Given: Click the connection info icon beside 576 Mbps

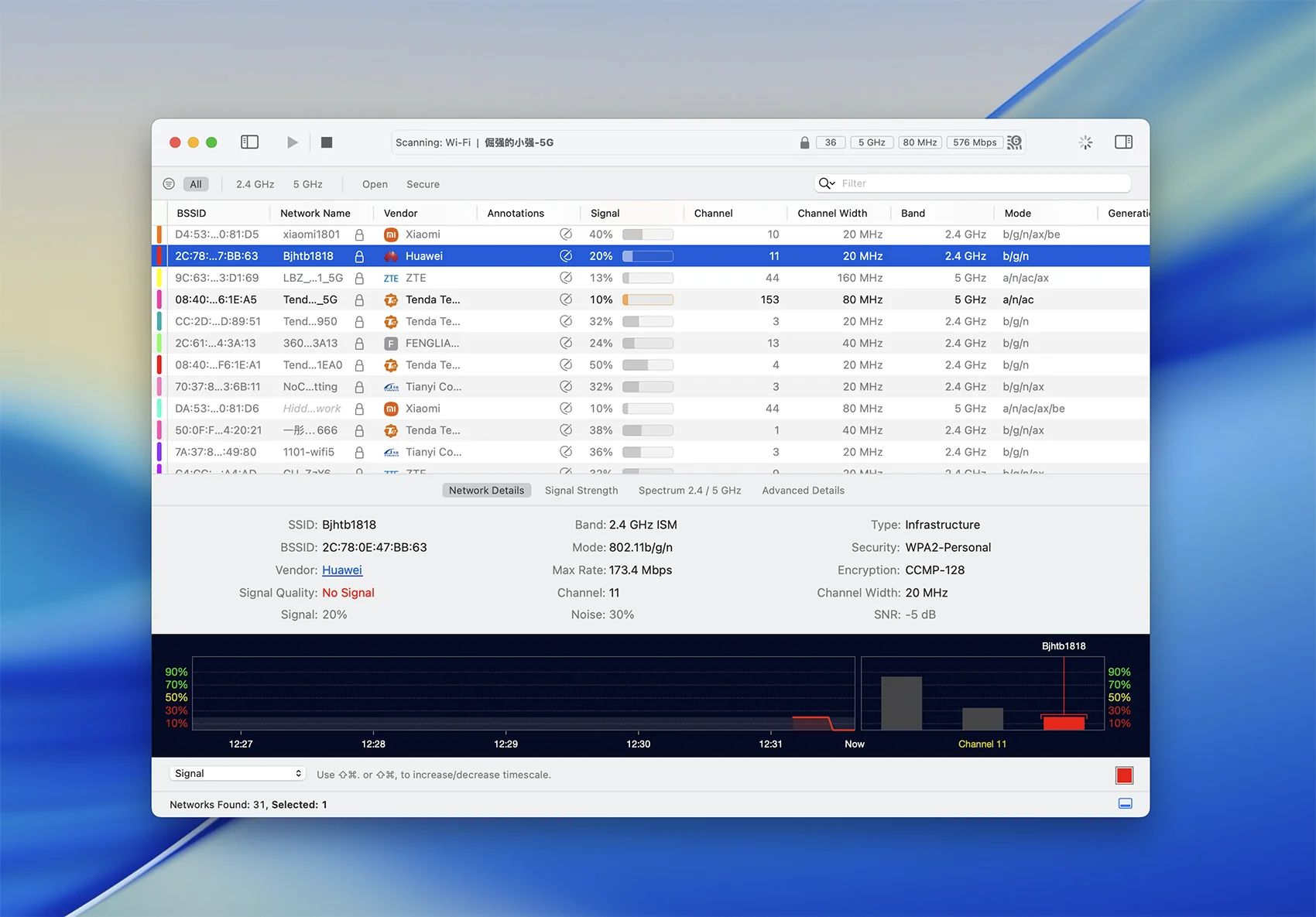Looking at the screenshot, I should (1015, 142).
